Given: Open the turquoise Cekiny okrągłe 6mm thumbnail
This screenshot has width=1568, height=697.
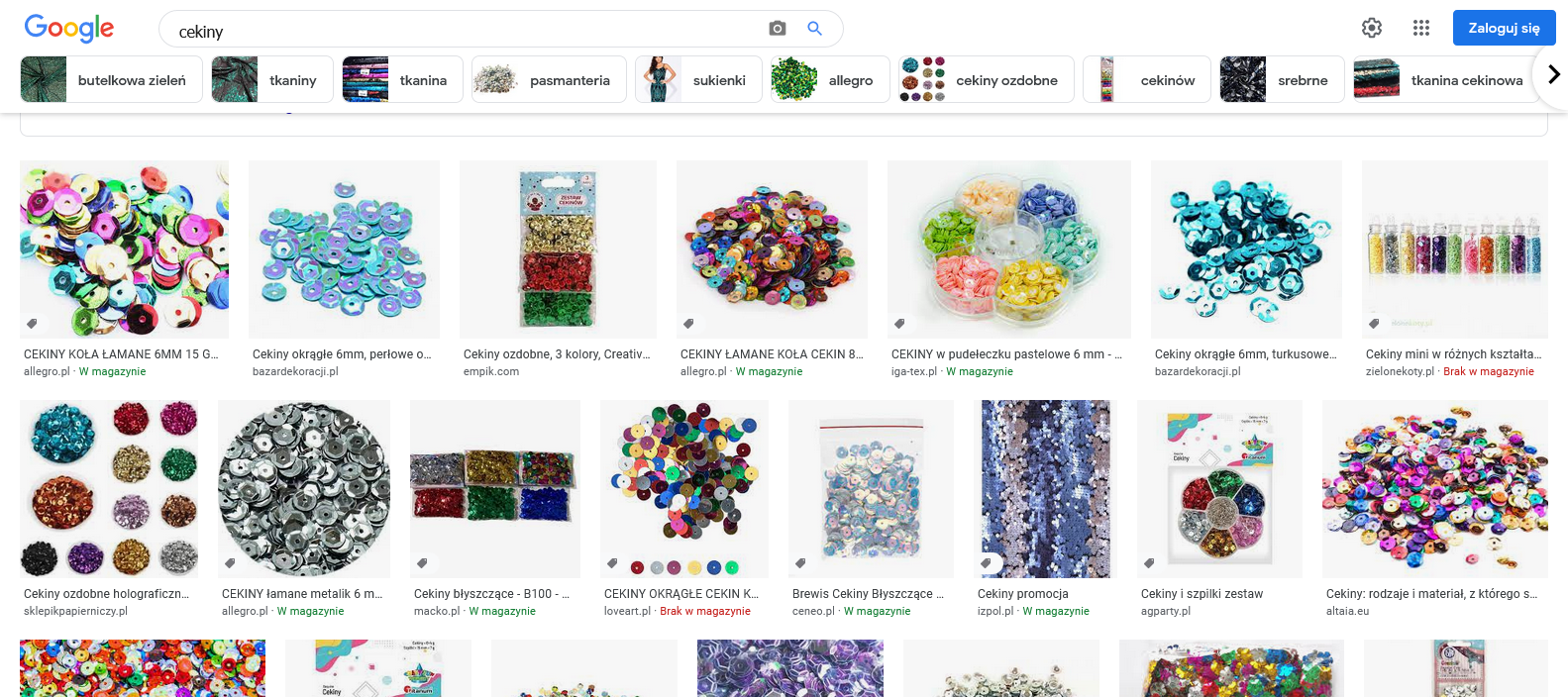Looking at the screenshot, I should tap(1246, 249).
